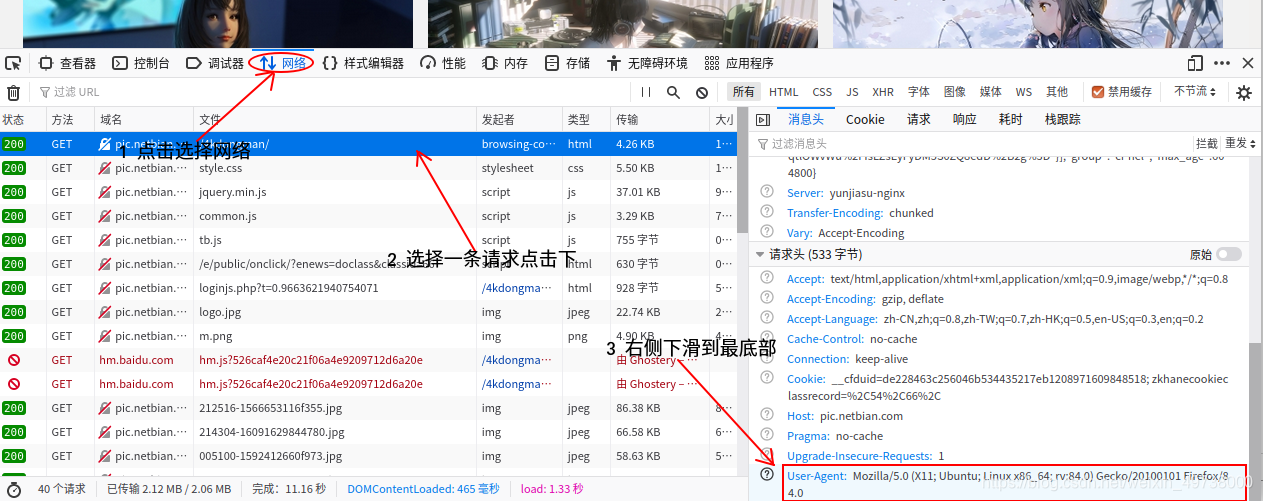Filter requests by 其他
Image resolution: width=1263 pixels, height=501 pixels.
coord(1057,92)
